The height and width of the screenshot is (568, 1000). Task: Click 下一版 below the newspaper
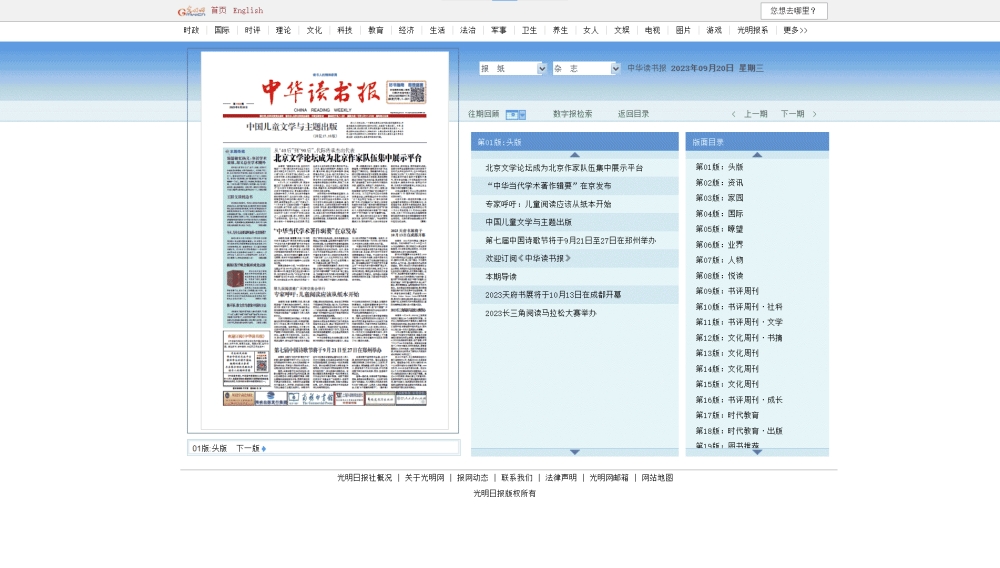pos(247,448)
